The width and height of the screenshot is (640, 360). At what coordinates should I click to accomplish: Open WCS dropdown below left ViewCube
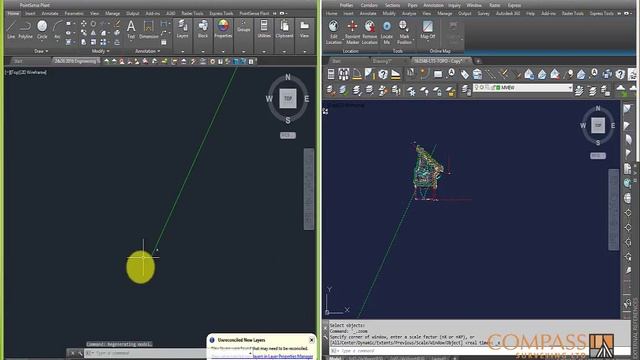[x=288, y=135]
